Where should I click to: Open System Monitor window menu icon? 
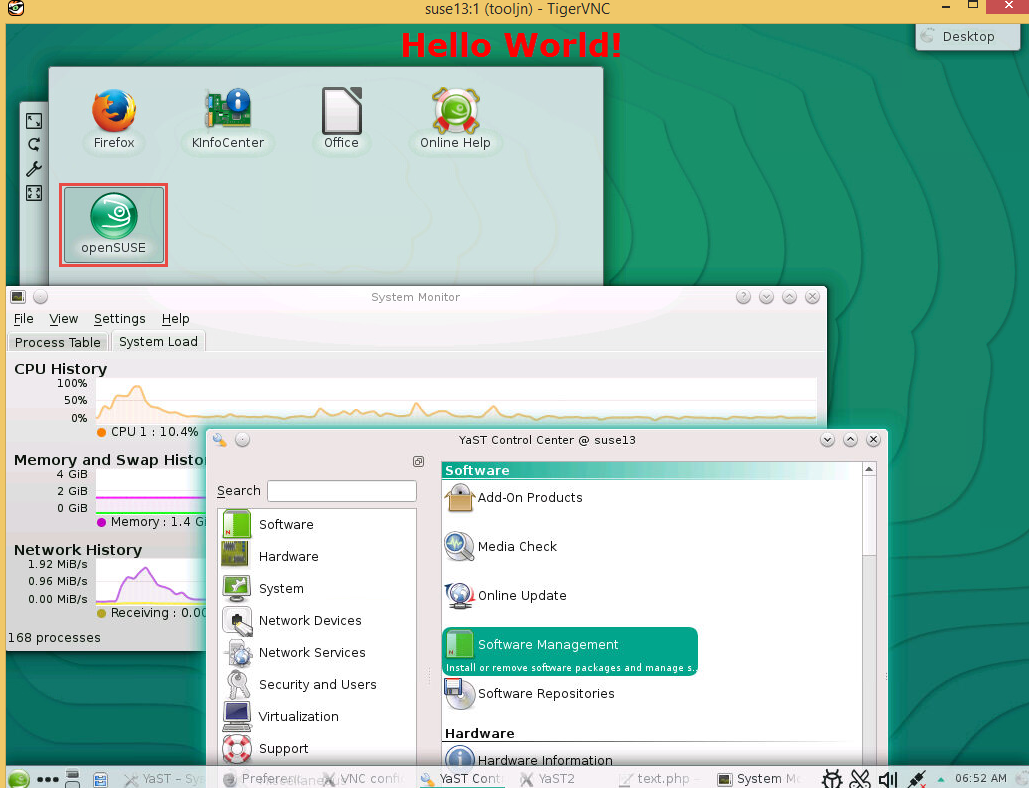tap(18, 297)
